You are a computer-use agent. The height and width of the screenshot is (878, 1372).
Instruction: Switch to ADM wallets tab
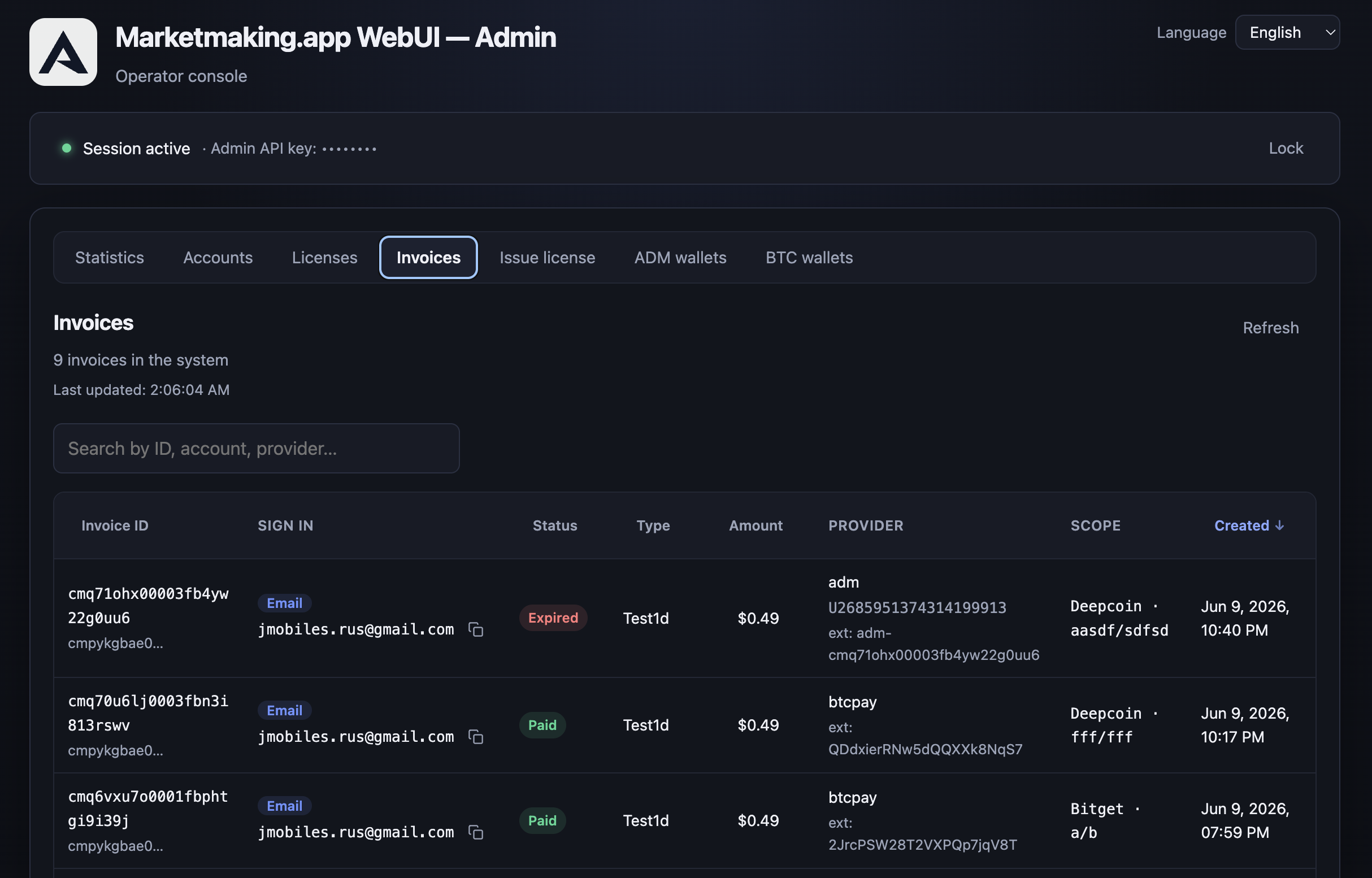coord(680,258)
